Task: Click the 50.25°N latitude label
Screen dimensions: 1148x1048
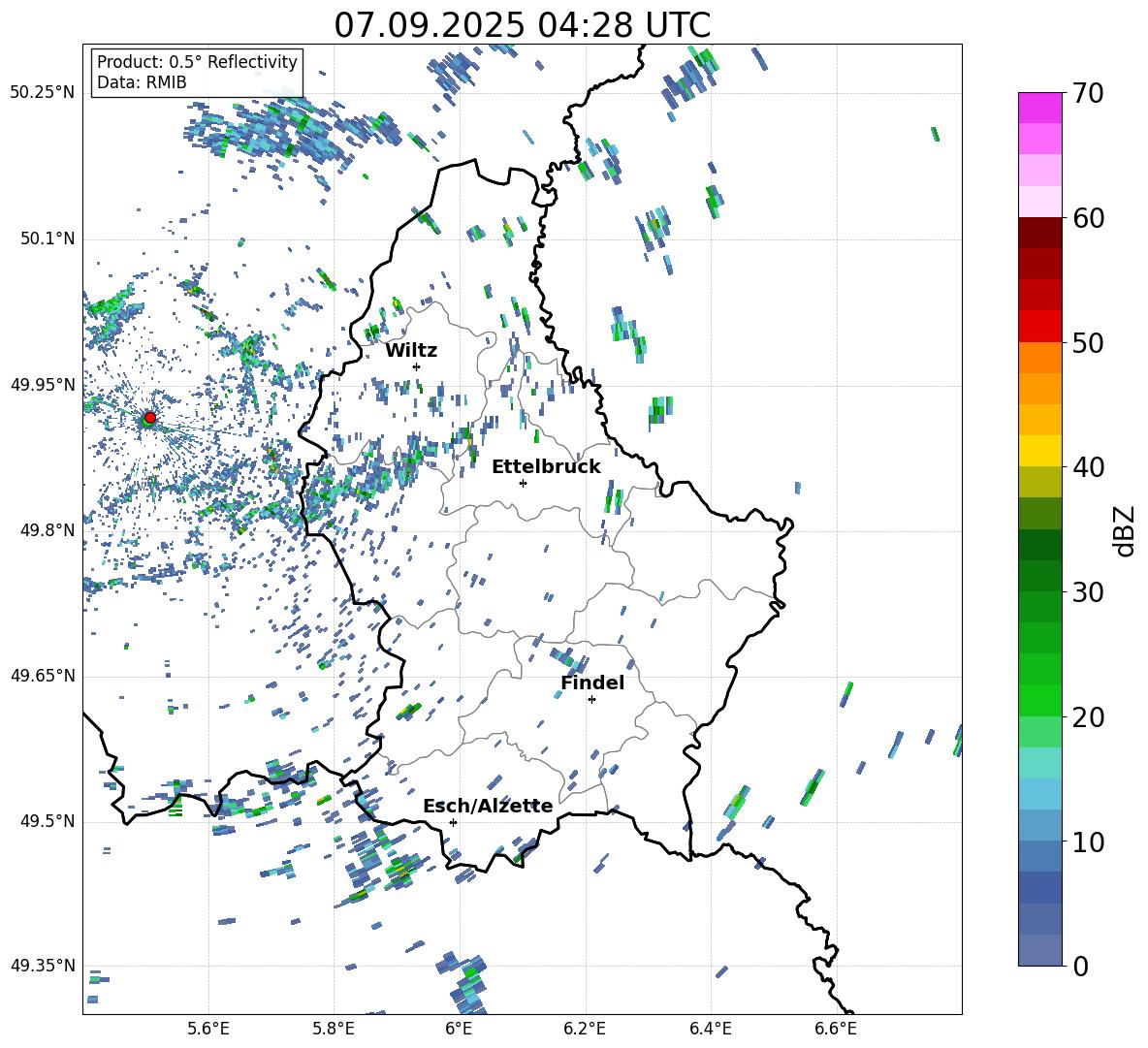Action: point(43,93)
